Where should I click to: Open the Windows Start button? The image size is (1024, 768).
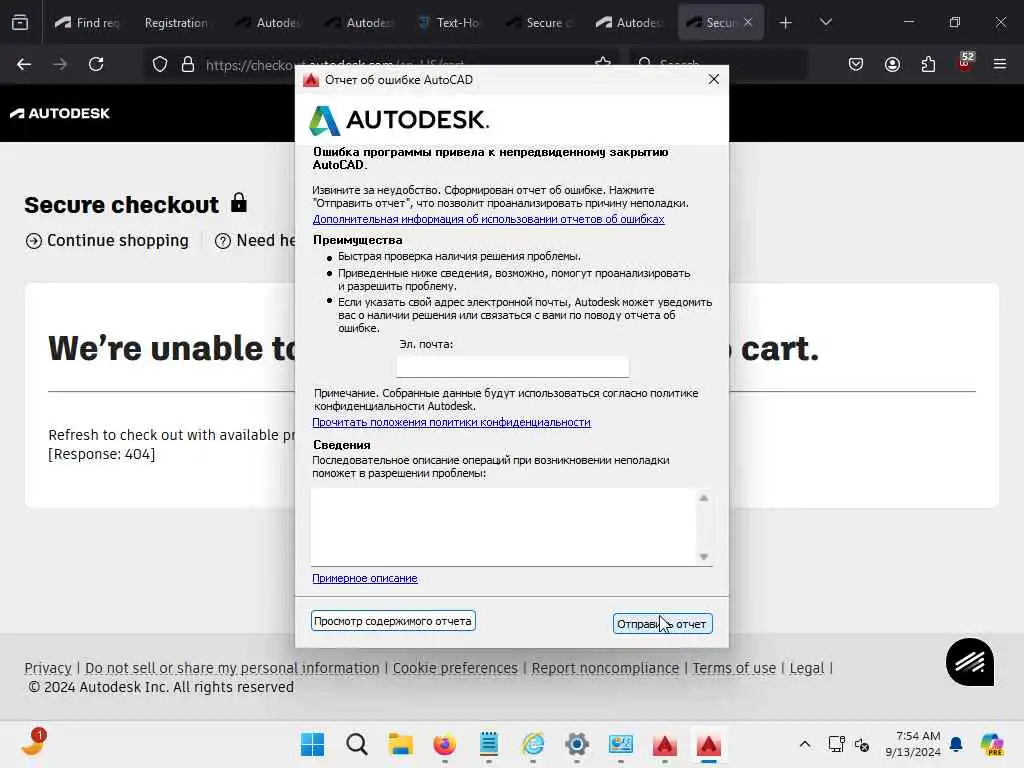click(x=312, y=744)
